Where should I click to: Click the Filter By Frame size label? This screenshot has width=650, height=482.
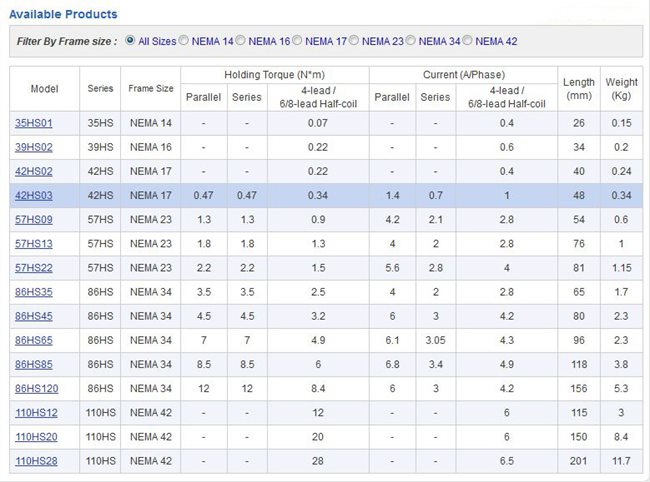click(x=67, y=41)
